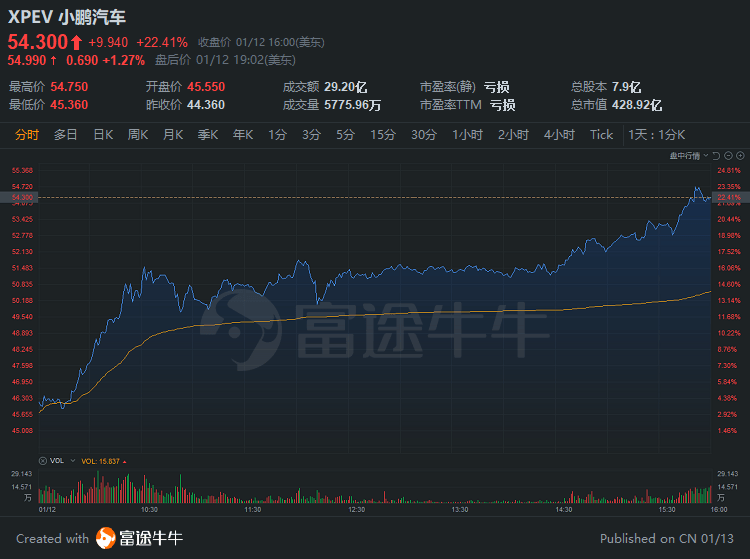This screenshot has height=559, width=750.
Task: Click the 最高价 value 54.750
Action: 69,87
